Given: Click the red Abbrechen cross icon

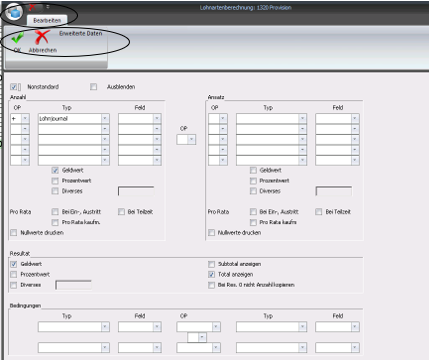Looking at the screenshot, I should (42, 37).
